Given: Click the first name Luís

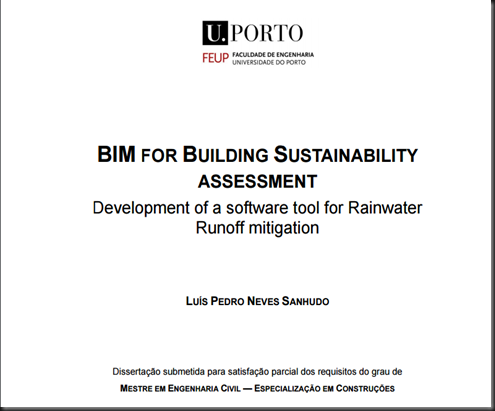Looking at the screenshot, I should point(197,301).
